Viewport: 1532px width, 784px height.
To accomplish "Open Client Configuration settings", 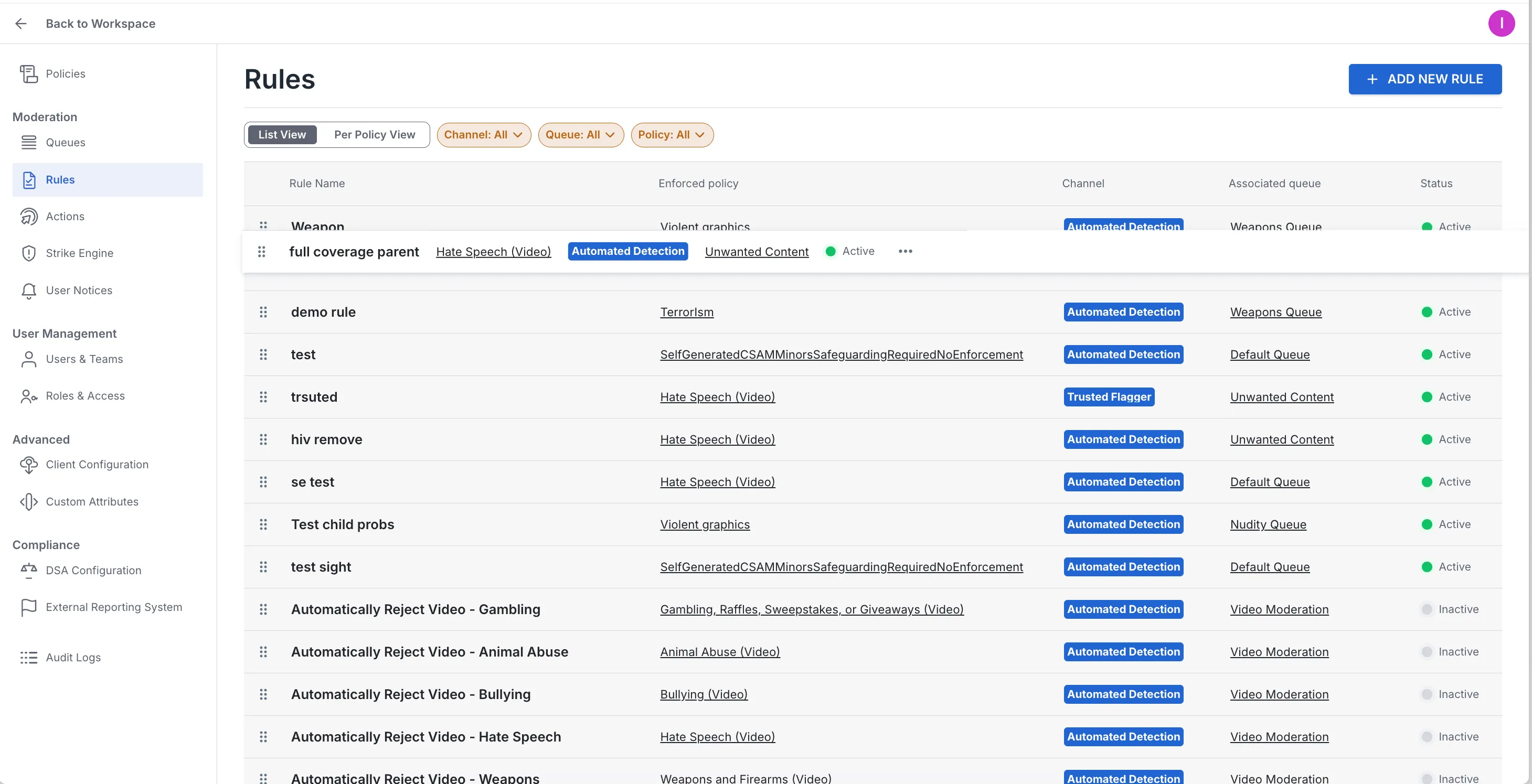I will coord(97,465).
